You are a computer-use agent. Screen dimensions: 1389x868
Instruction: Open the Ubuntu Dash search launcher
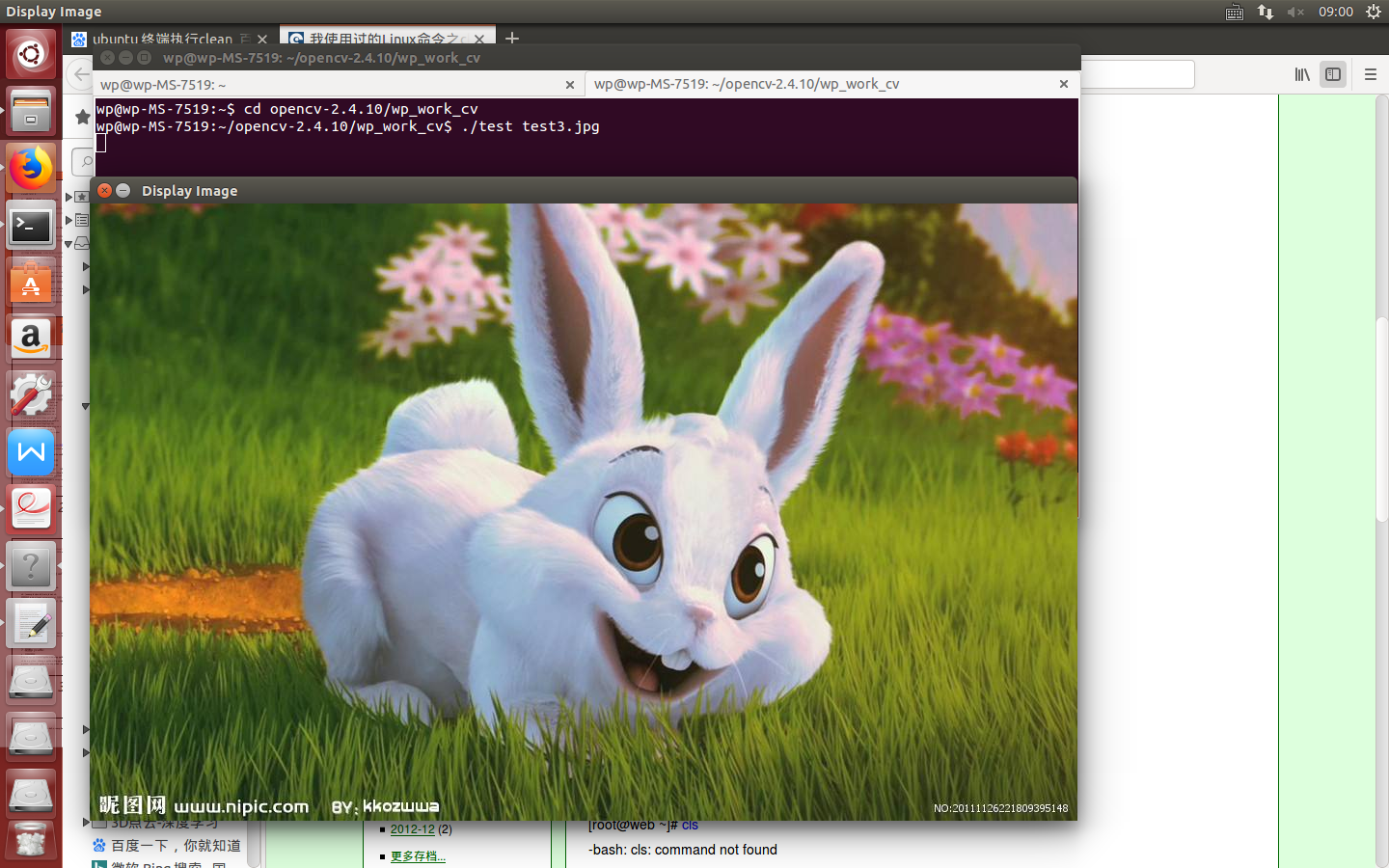click(x=31, y=54)
